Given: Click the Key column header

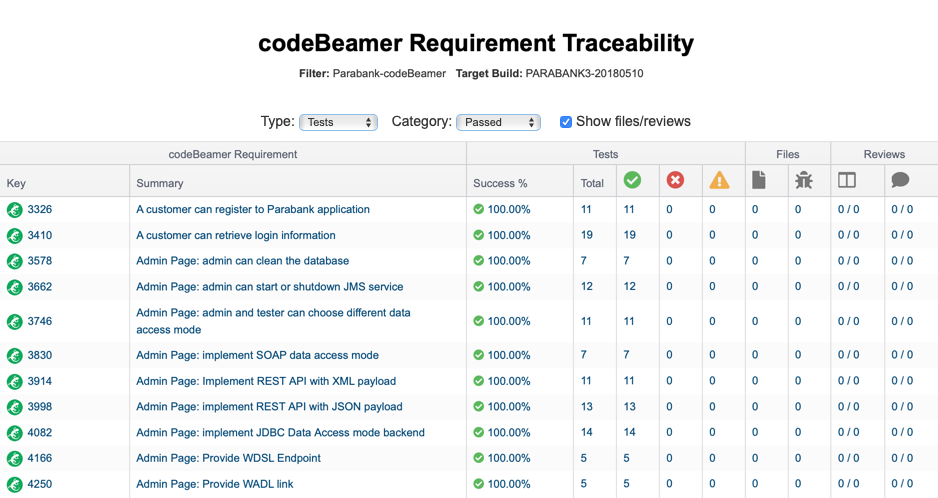Looking at the screenshot, I should [x=16, y=183].
